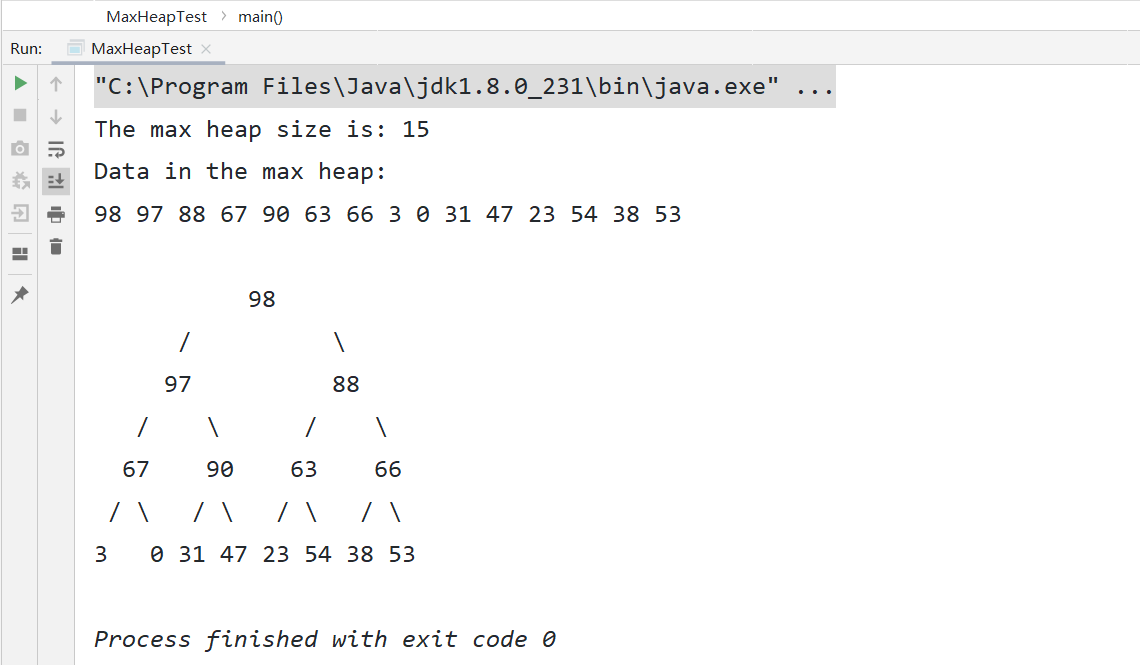Image resolution: width=1140 pixels, height=665 pixels.
Task: Toggle scroll to end of output
Action: coord(56,181)
